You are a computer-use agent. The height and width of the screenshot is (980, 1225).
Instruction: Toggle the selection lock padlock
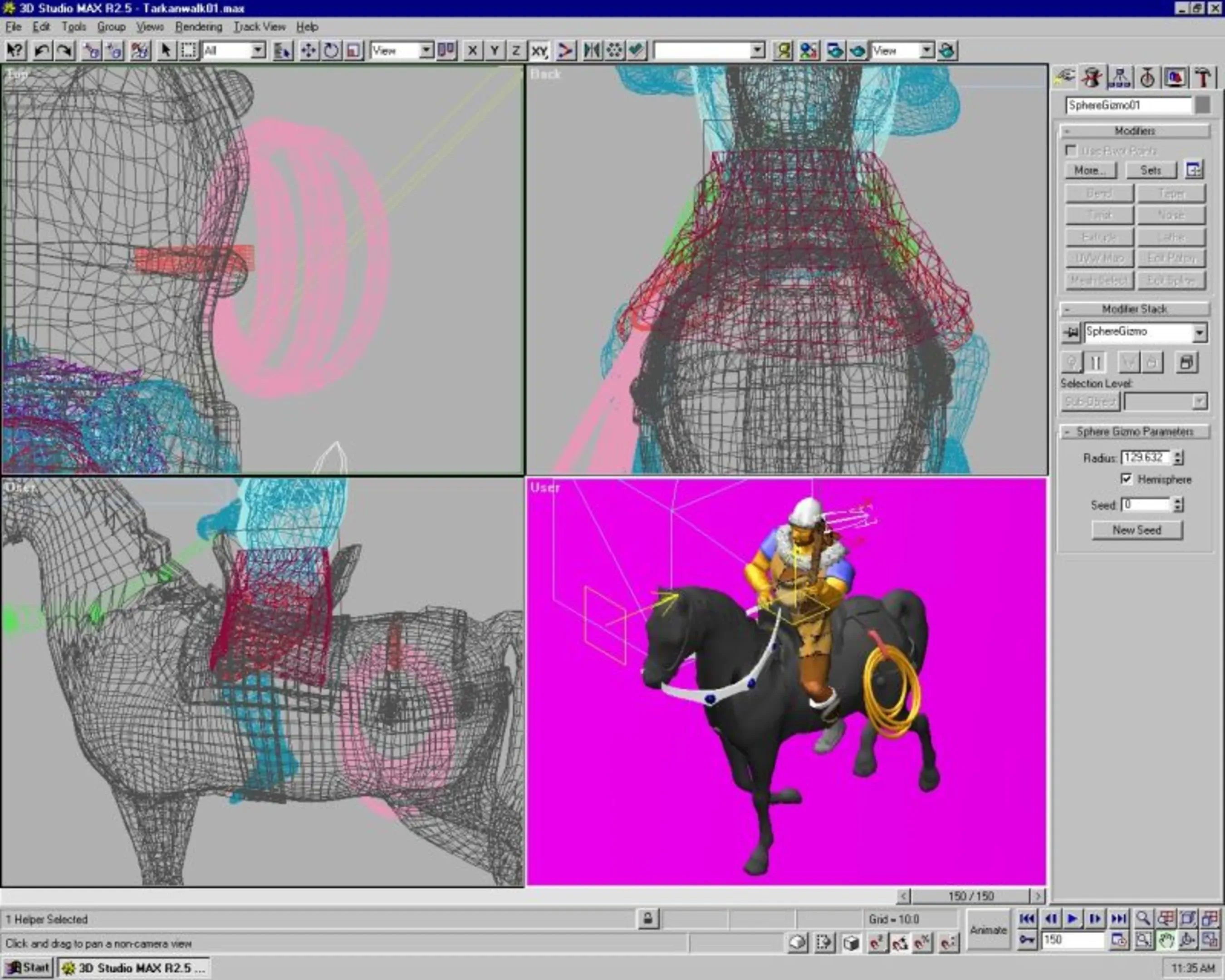[x=648, y=919]
